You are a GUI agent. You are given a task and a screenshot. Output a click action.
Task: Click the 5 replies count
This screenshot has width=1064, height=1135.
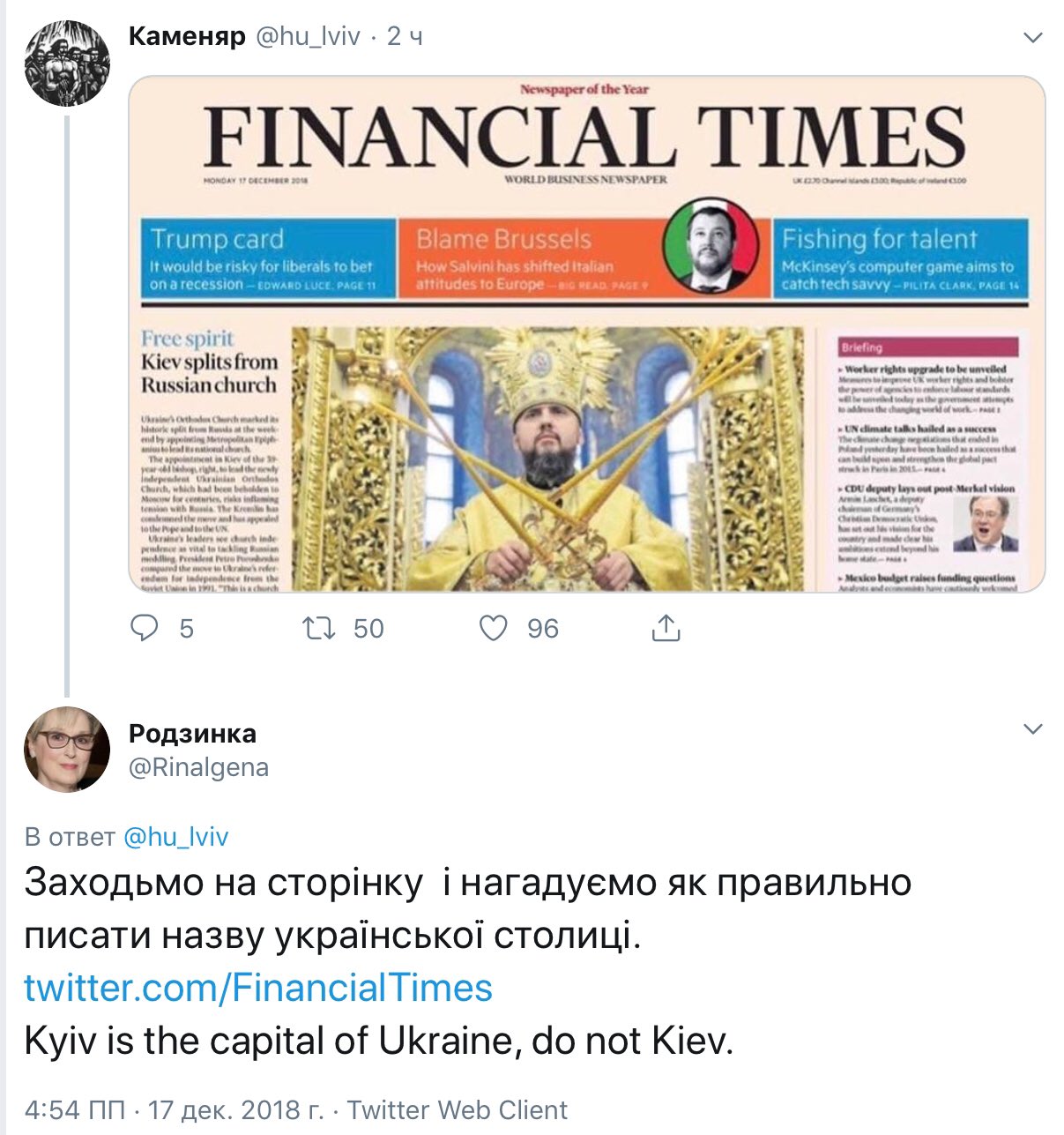(x=186, y=628)
